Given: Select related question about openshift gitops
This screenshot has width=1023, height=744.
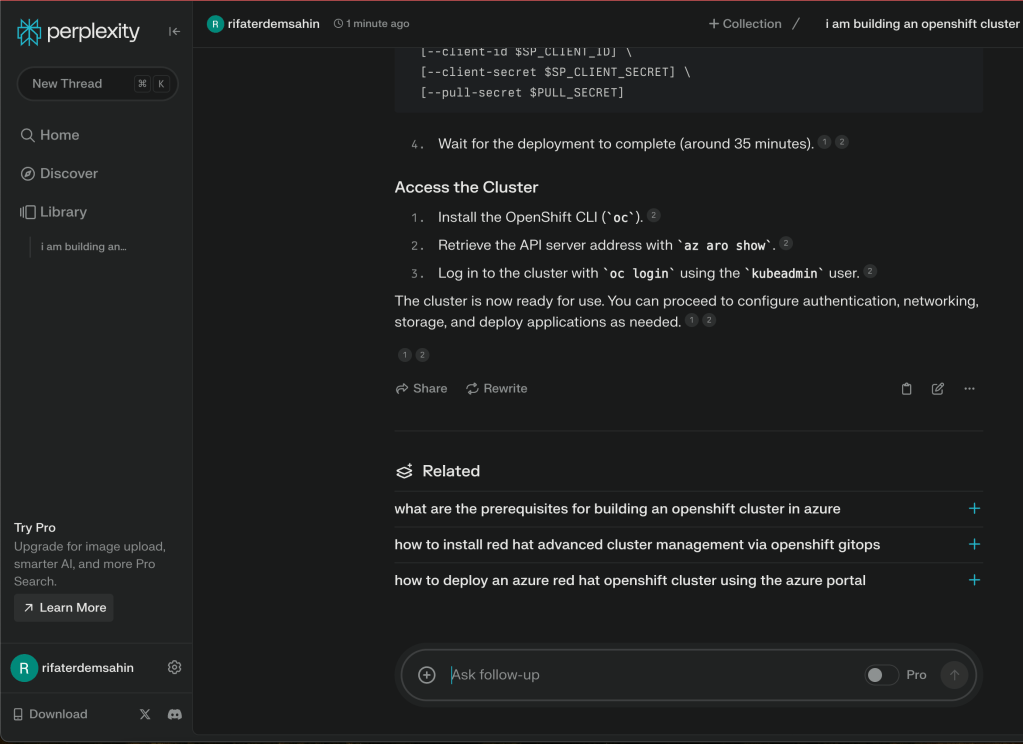Looking at the screenshot, I should [x=637, y=545].
